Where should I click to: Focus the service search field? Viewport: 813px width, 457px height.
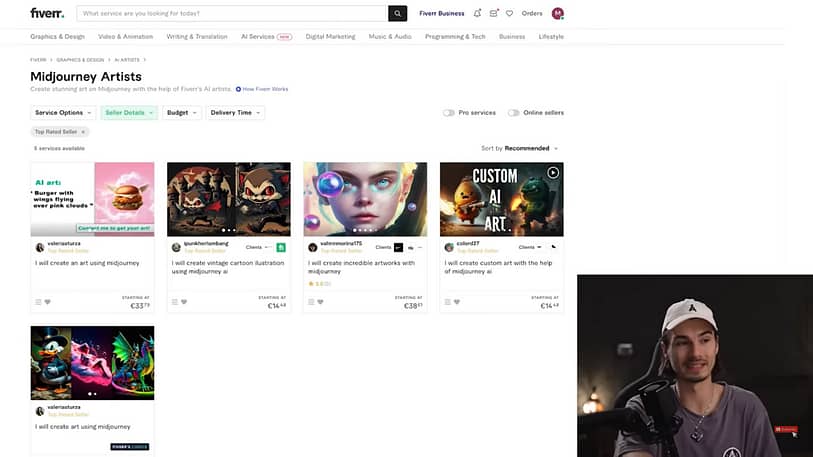pyautogui.click(x=232, y=13)
